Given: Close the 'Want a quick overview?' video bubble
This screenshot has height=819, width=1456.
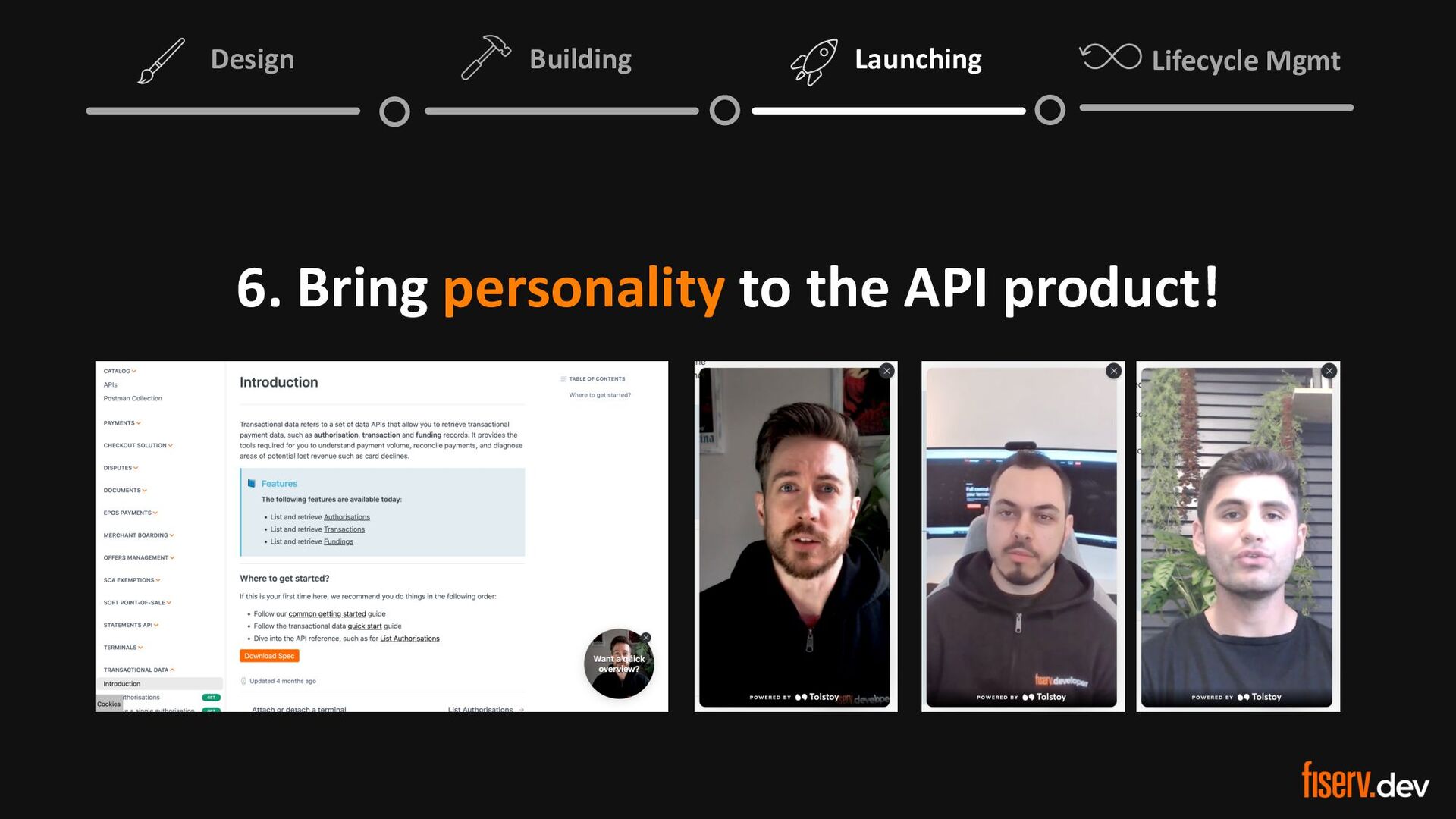Looking at the screenshot, I should click(x=646, y=638).
